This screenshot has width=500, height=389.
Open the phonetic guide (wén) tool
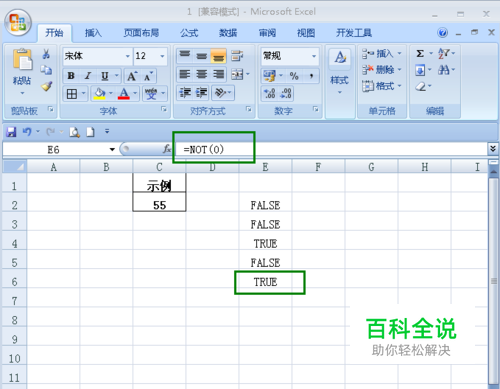click(x=151, y=94)
